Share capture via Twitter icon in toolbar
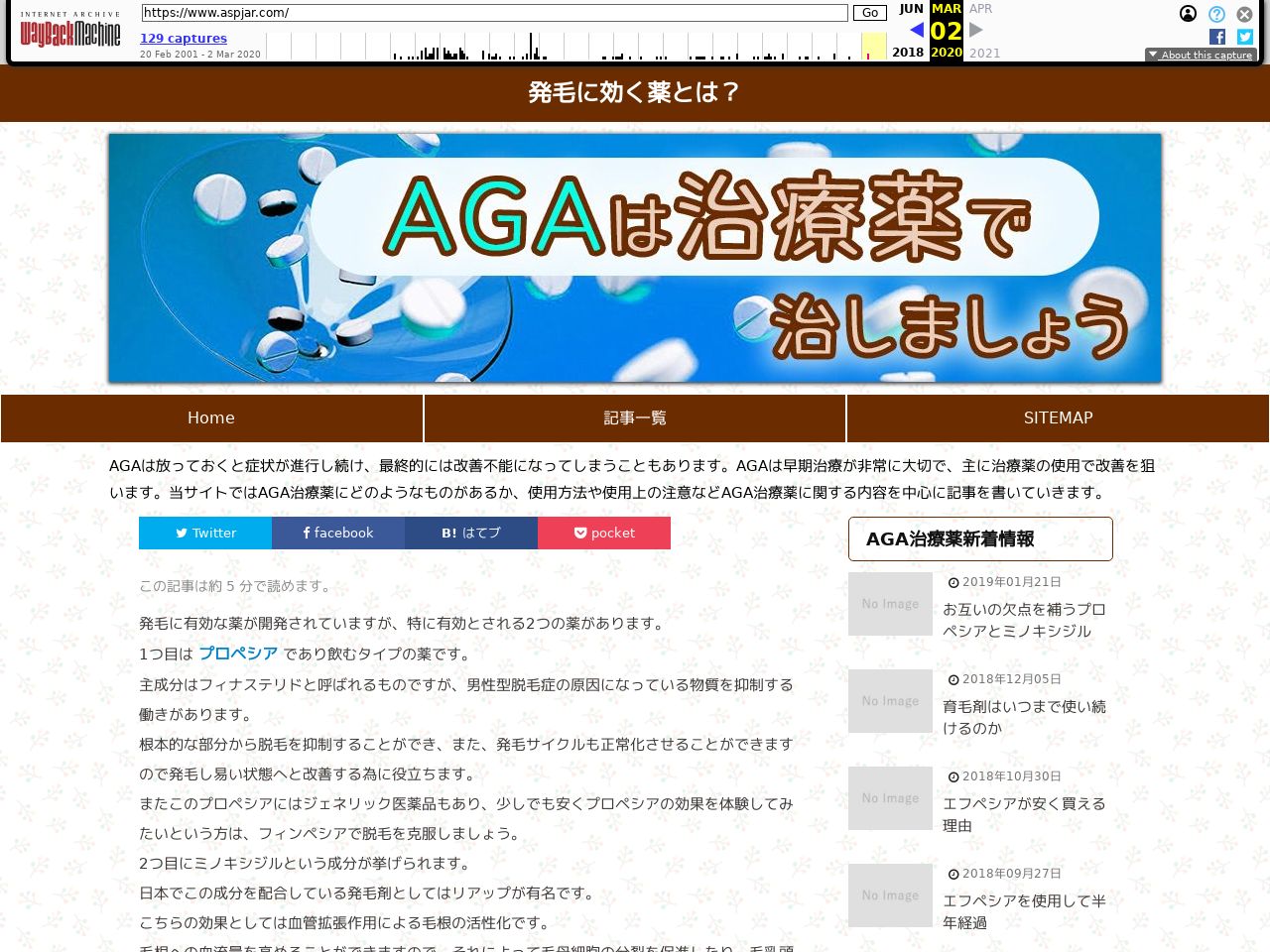Viewport: 1270px width, 952px height. [1245, 37]
